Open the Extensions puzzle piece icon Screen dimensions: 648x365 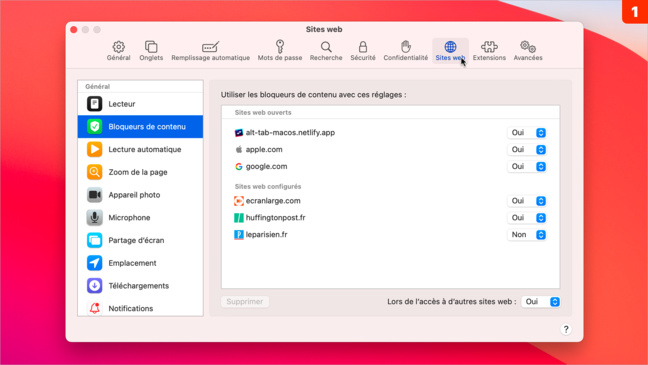point(489,47)
